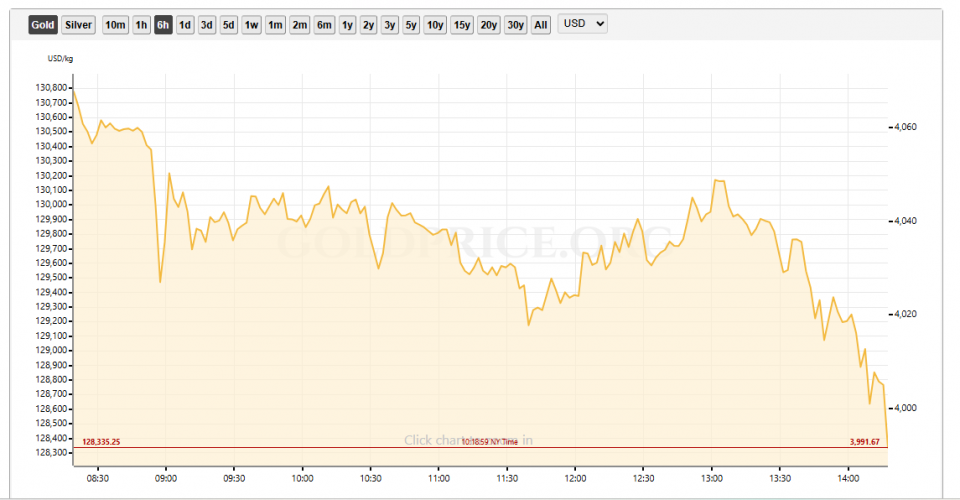Display All available price history
The image size is (960, 500).
pyautogui.click(x=540, y=25)
